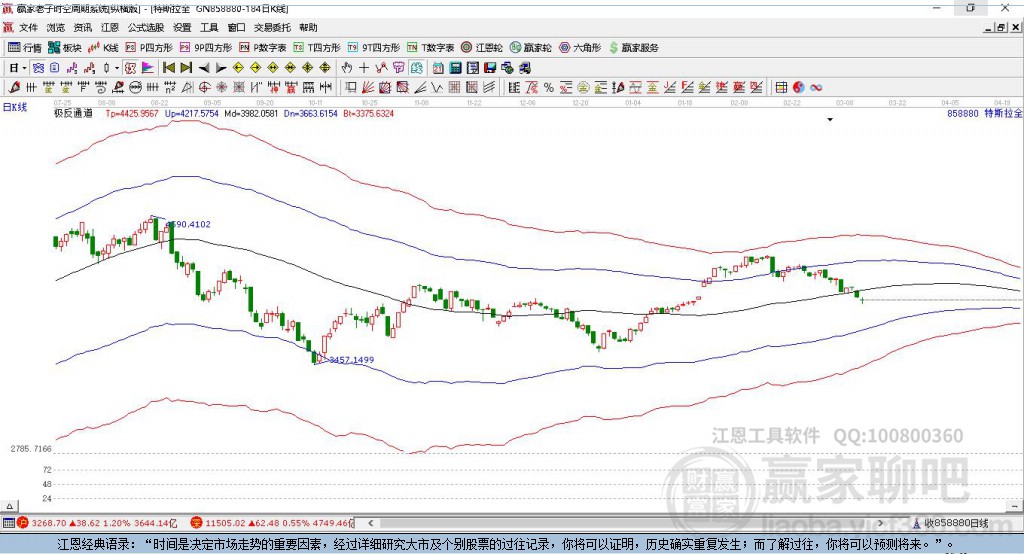Click the 3457.1499 trough price label
The image size is (1024, 554).
tap(351, 359)
